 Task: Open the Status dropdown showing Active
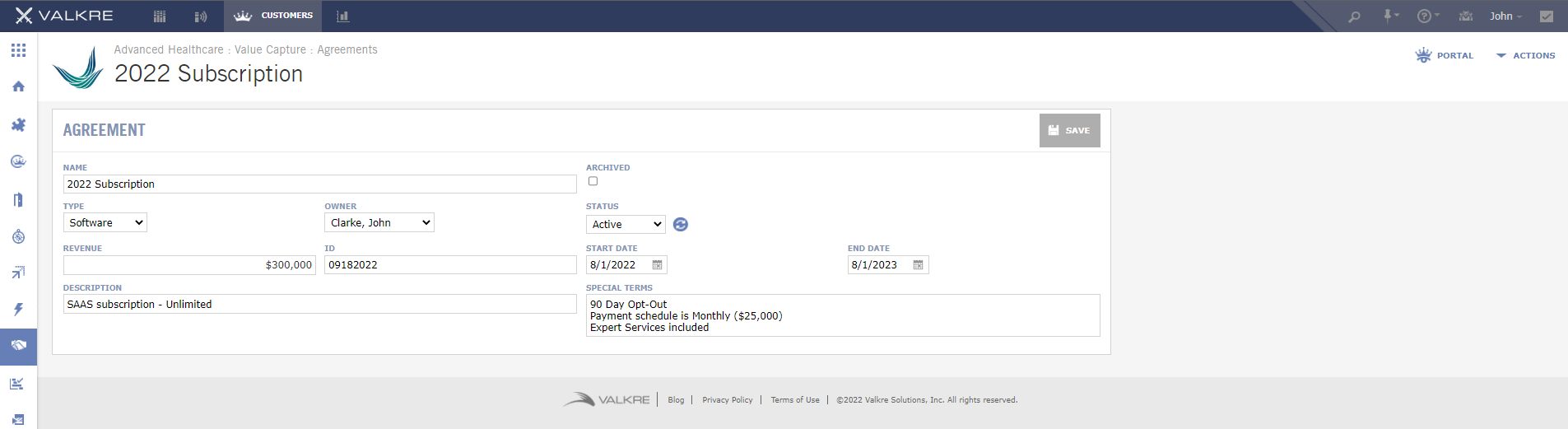point(626,224)
